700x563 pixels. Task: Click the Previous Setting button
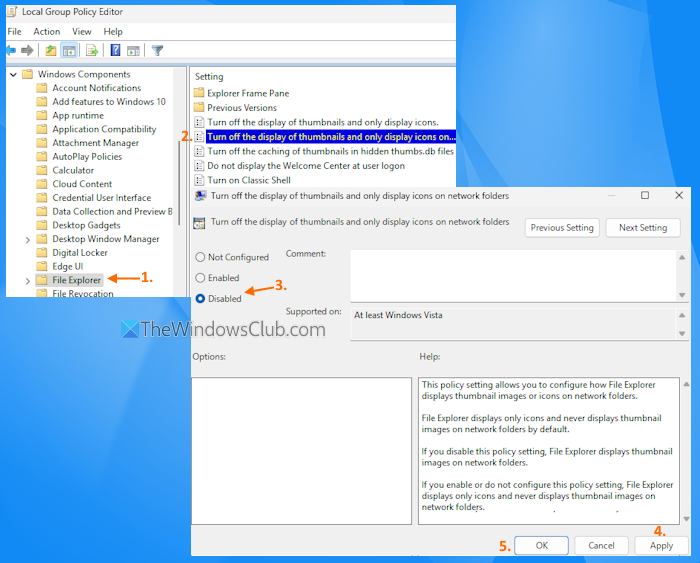point(562,228)
